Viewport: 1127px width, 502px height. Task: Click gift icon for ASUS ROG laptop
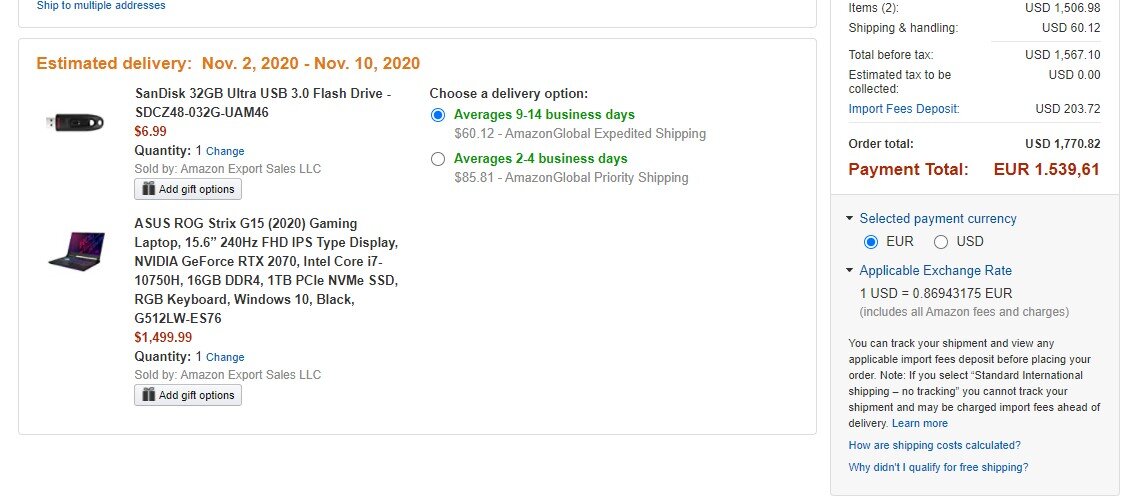point(149,395)
